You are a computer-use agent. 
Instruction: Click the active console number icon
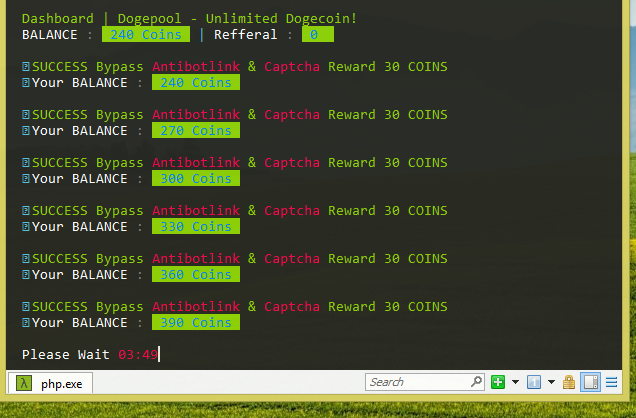533,382
